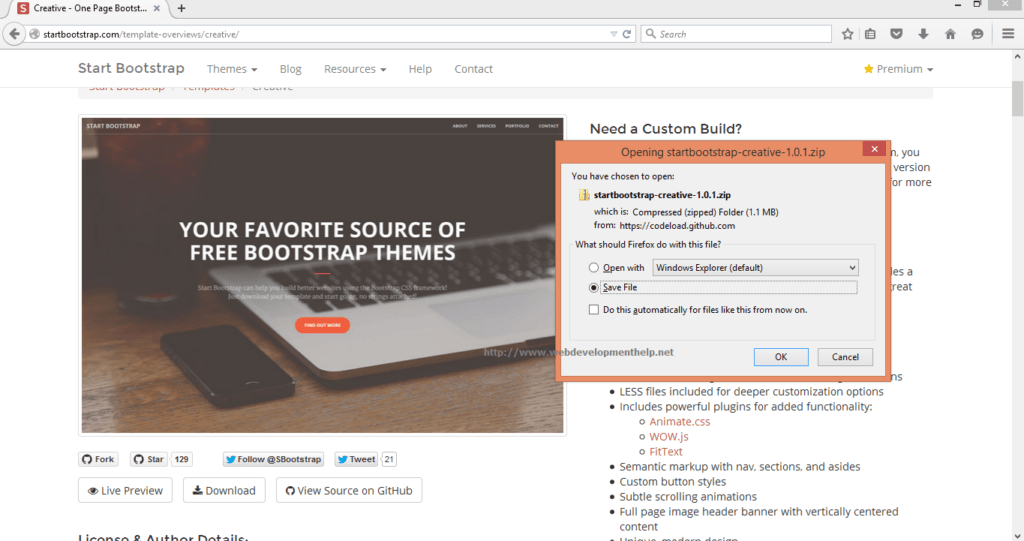Screen dimensions: 1024x541
Task: Click the scrollbar down arrow
Action: point(1017,536)
